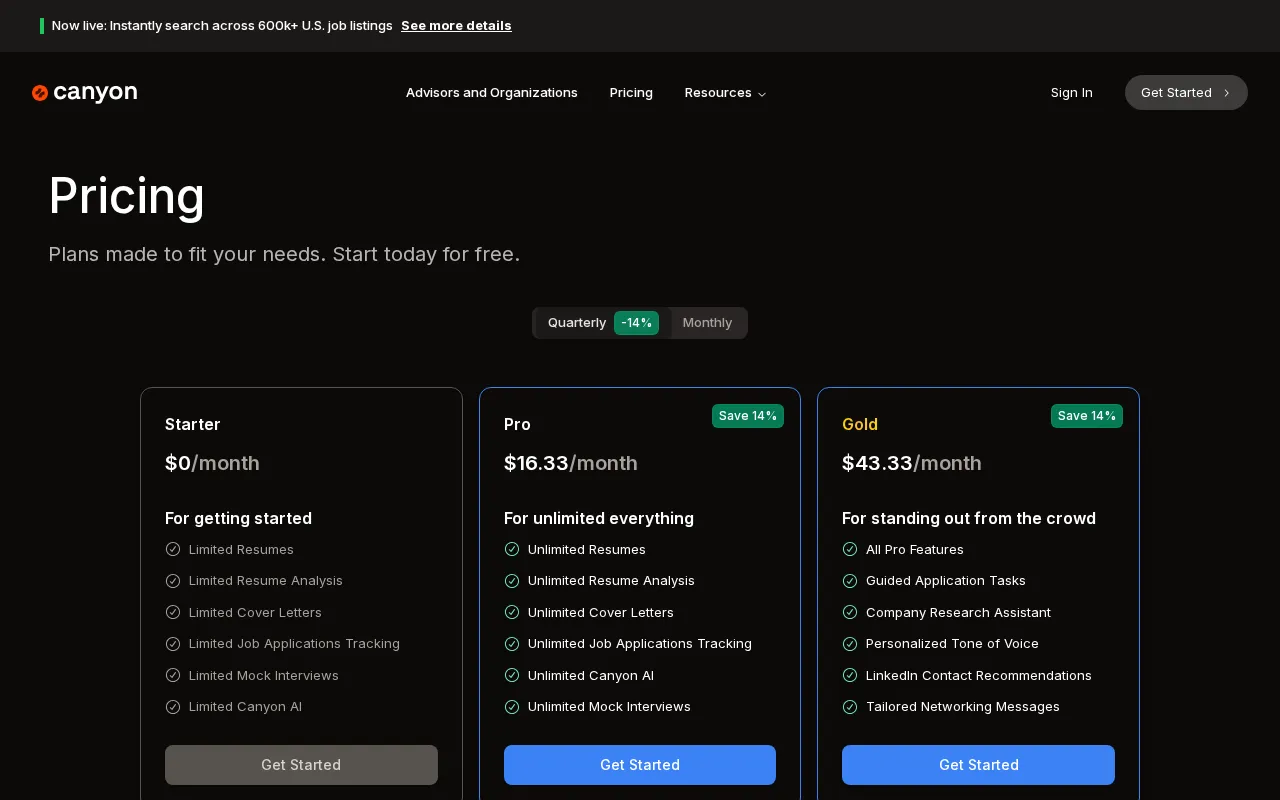Click the -14% discount badge

[x=636, y=323]
